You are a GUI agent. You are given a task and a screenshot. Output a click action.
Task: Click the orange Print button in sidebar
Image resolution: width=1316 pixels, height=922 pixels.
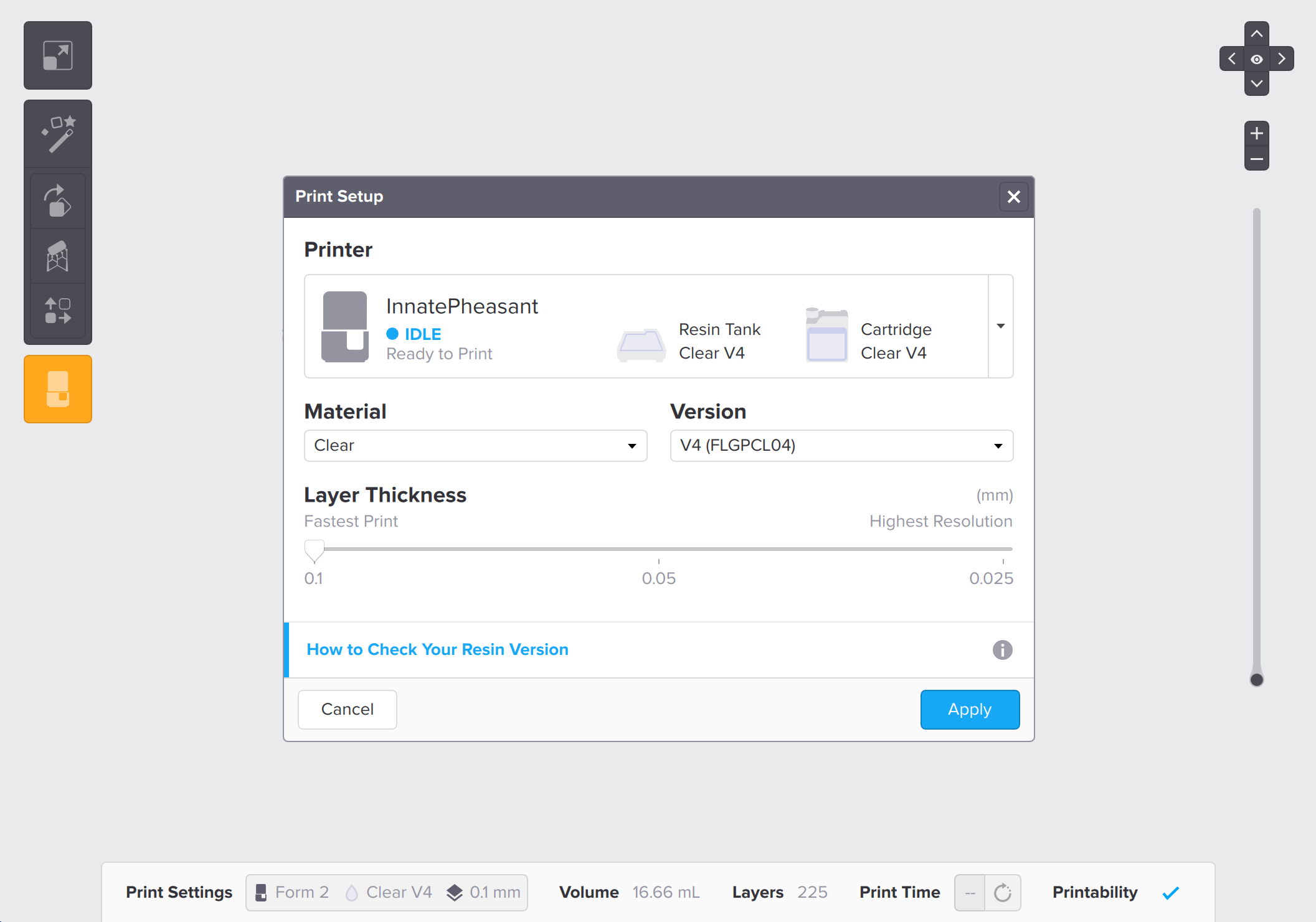pyautogui.click(x=58, y=389)
